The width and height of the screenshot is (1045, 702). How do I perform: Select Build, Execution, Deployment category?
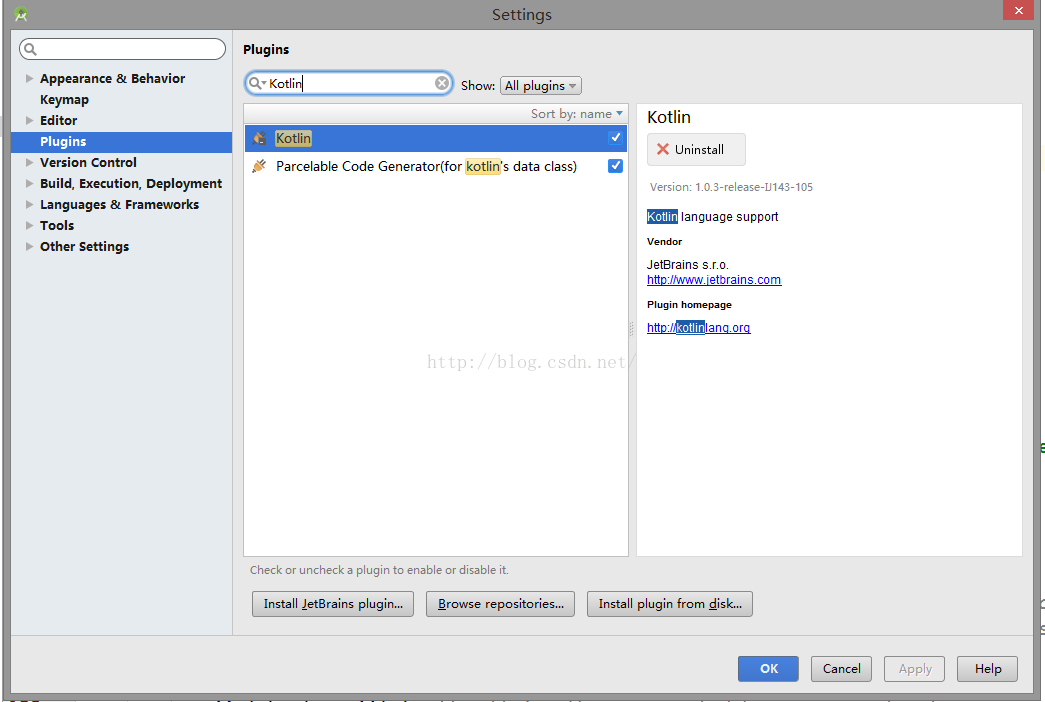coord(131,183)
